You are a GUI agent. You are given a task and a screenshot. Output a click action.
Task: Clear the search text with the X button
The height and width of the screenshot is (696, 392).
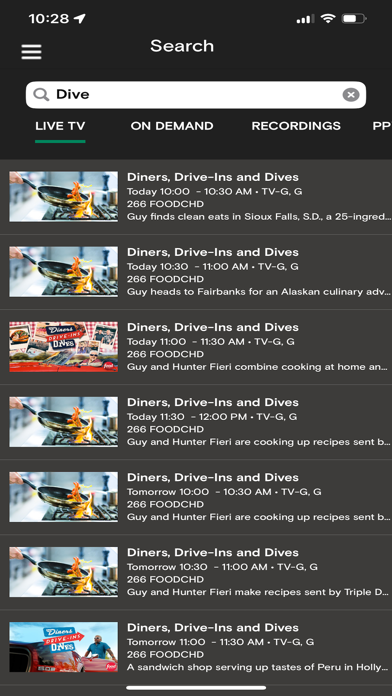click(x=351, y=95)
